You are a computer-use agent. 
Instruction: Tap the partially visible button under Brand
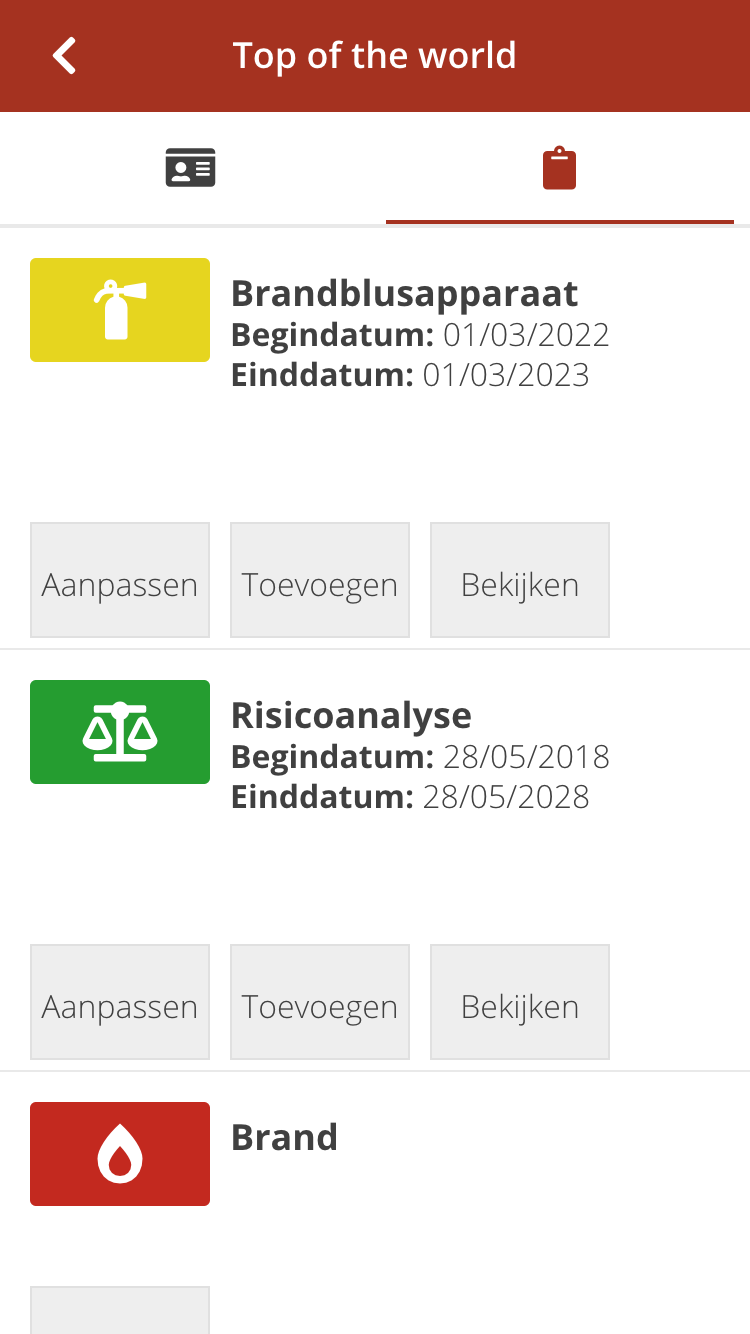[120, 1310]
